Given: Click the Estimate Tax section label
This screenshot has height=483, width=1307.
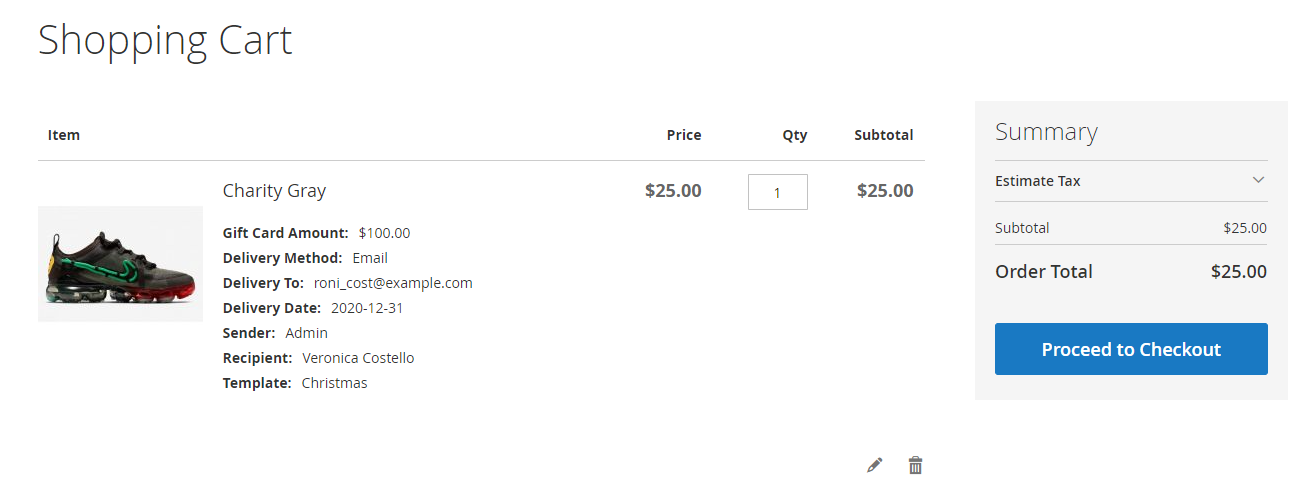Looking at the screenshot, I should tap(1038, 181).
